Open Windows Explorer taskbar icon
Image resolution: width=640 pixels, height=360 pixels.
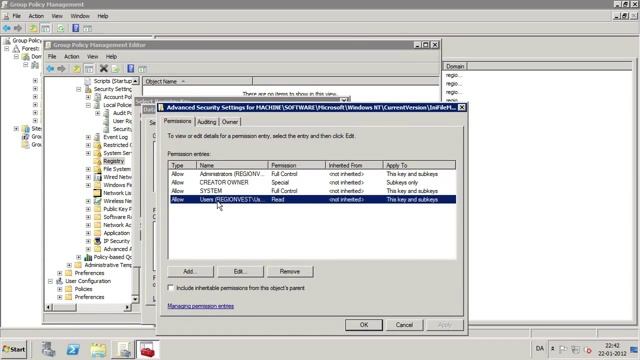[98, 349]
